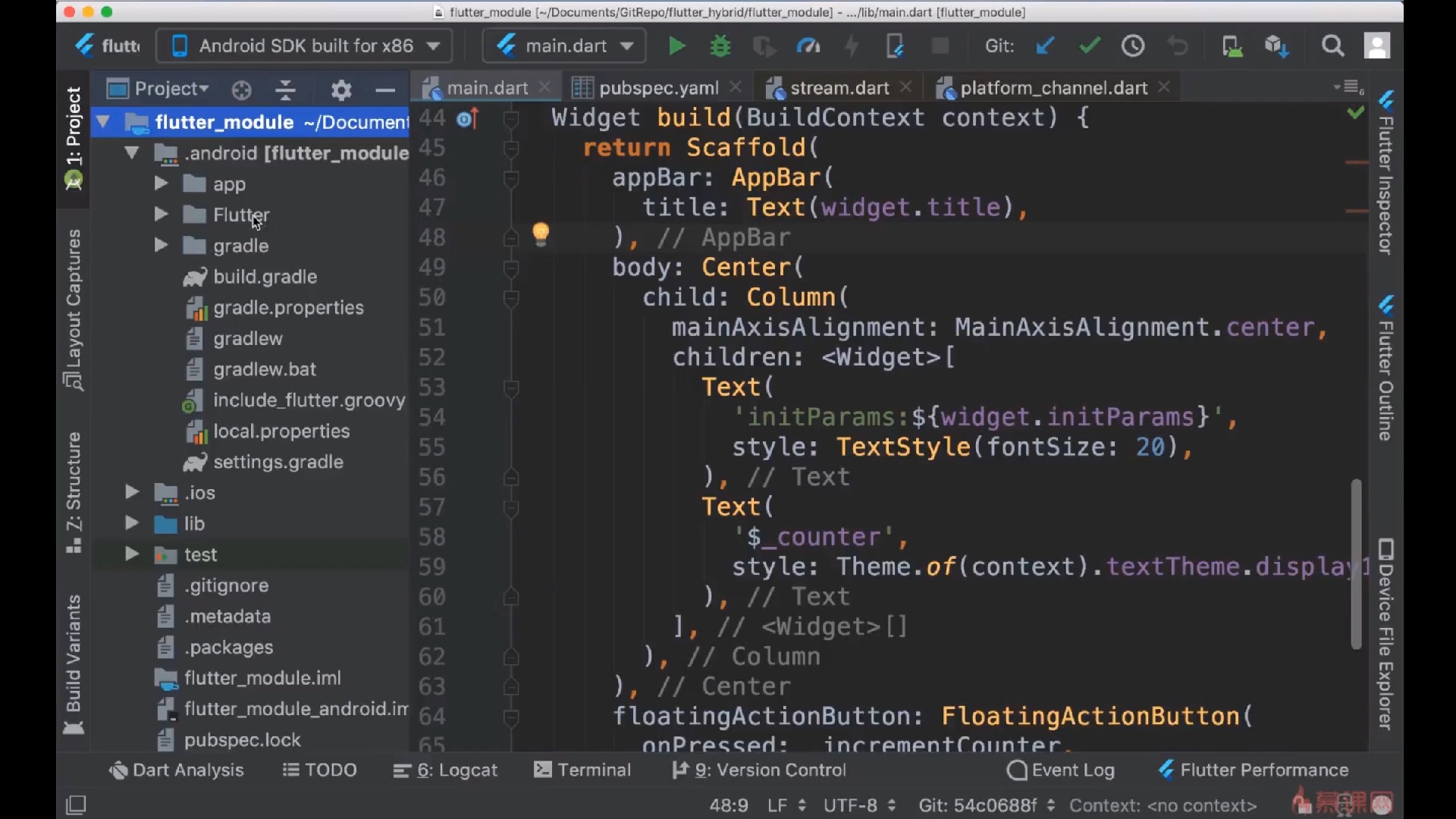This screenshot has height=819, width=1456.
Task: Expand the Flutter folder
Action: pos(160,215)
